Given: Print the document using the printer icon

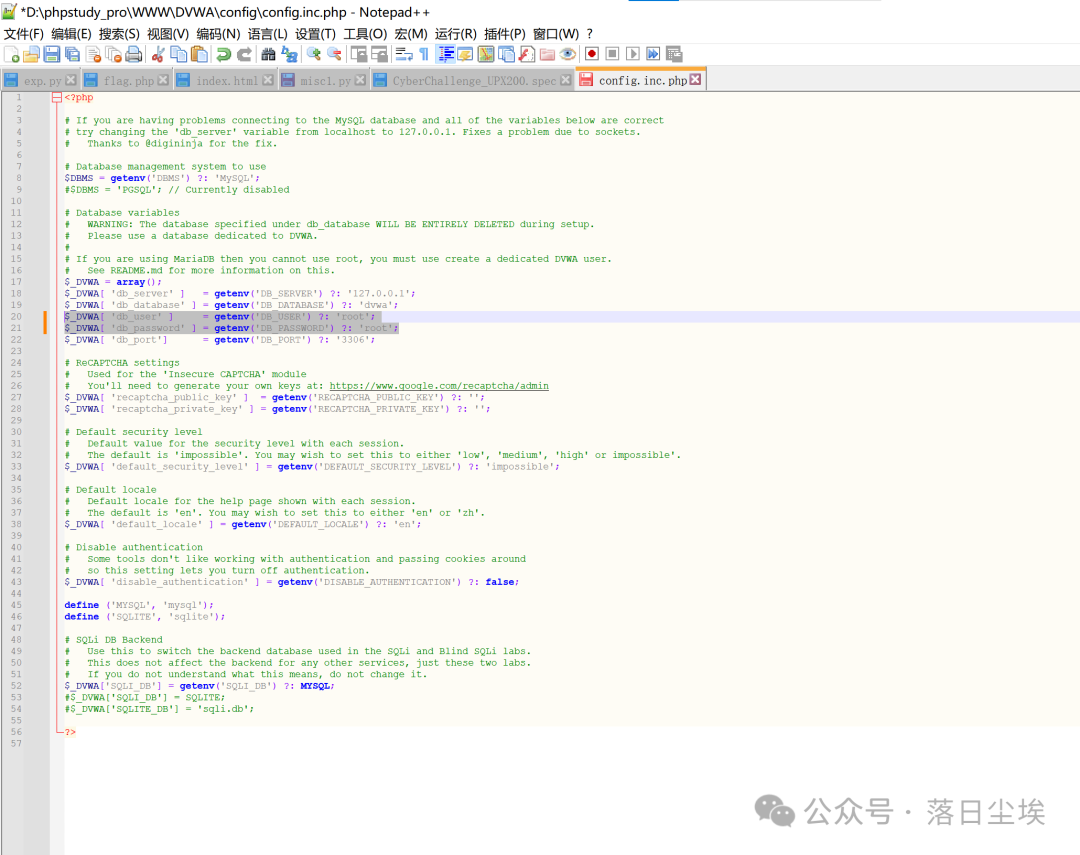Looking at the screenshot, I should coord(134,54).
